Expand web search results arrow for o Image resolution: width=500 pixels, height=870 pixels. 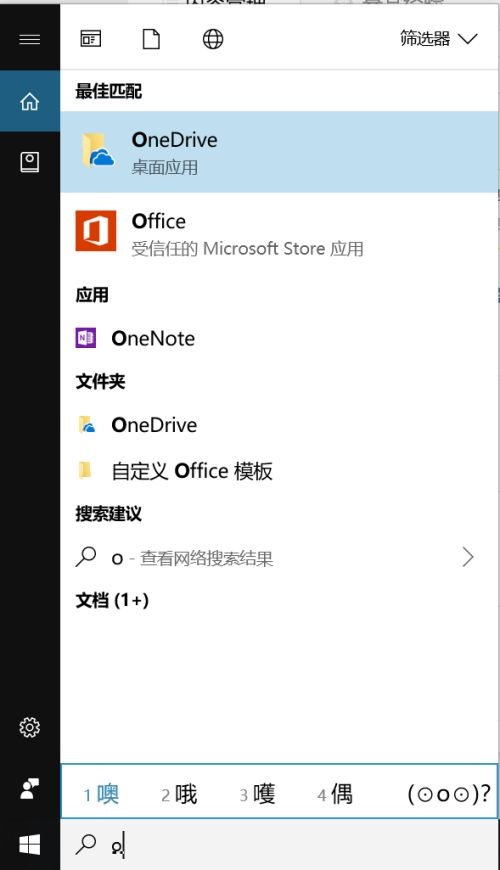point(468,557)
